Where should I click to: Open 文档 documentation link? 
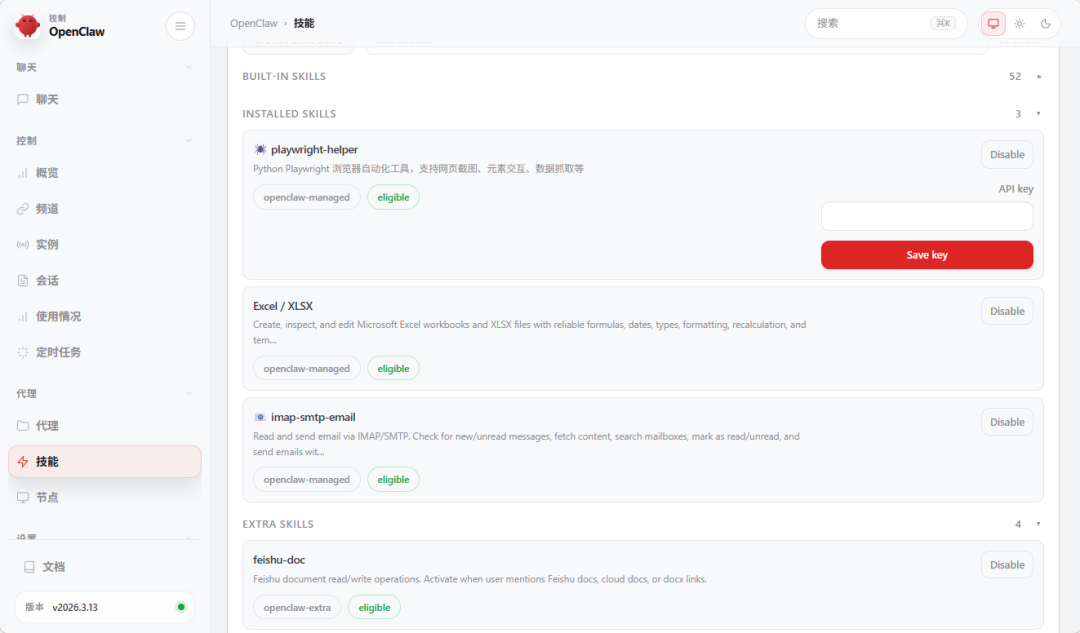pyautogui.click(x=105, y=567)
